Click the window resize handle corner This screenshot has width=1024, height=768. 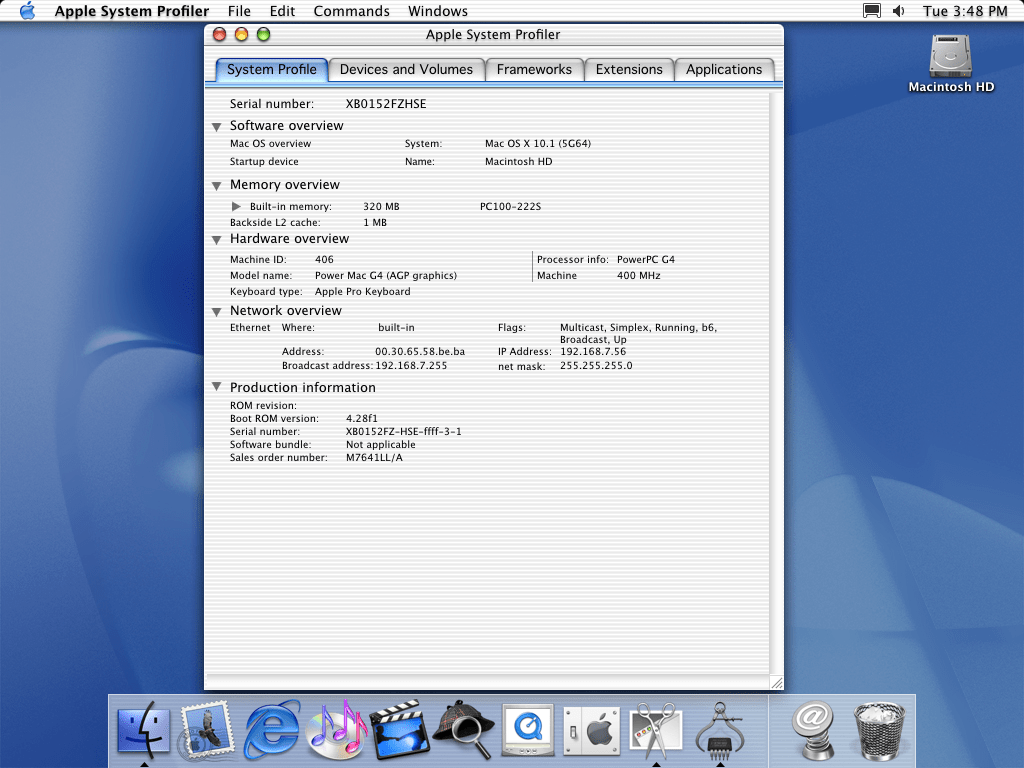pyautogui.click(x=776, y=682)
